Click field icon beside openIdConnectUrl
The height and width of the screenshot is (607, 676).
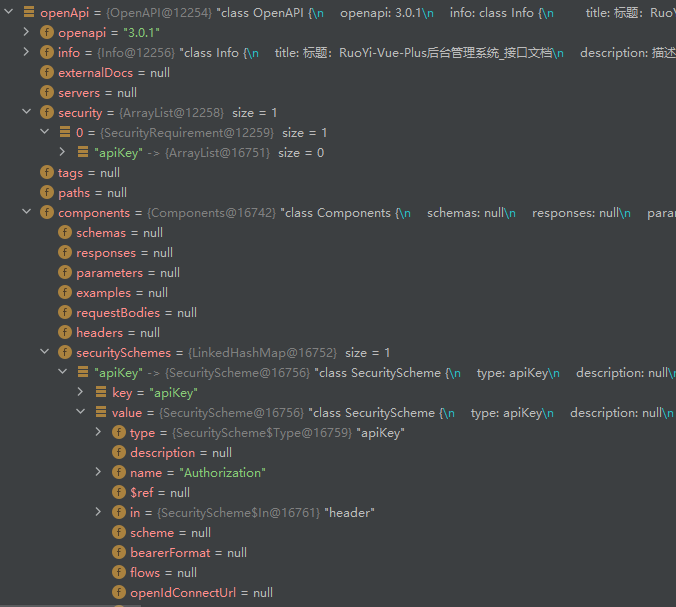[x=119, y=592]
